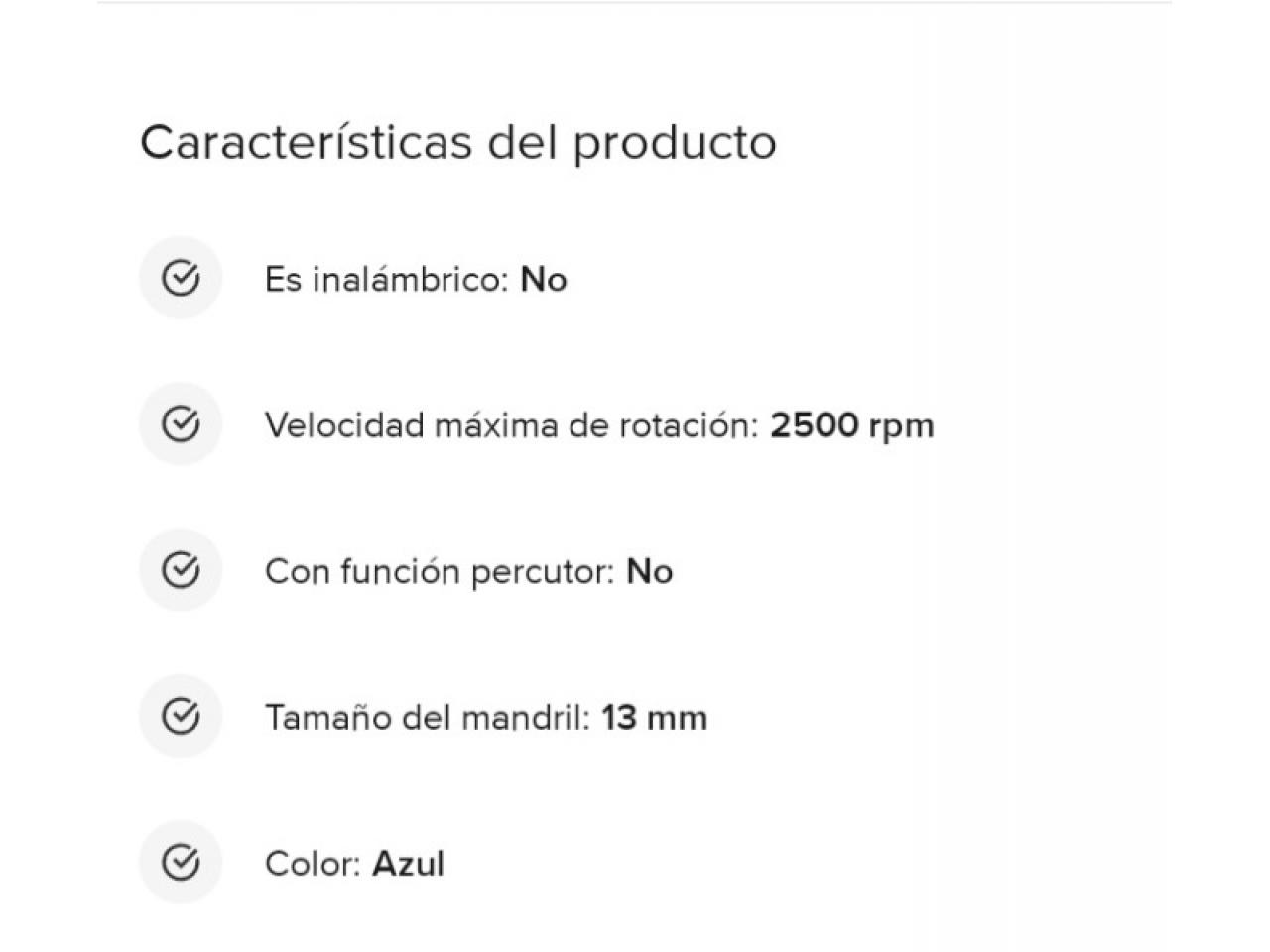
Task: Click the Azul color value
Action: (x=409, y=864)
